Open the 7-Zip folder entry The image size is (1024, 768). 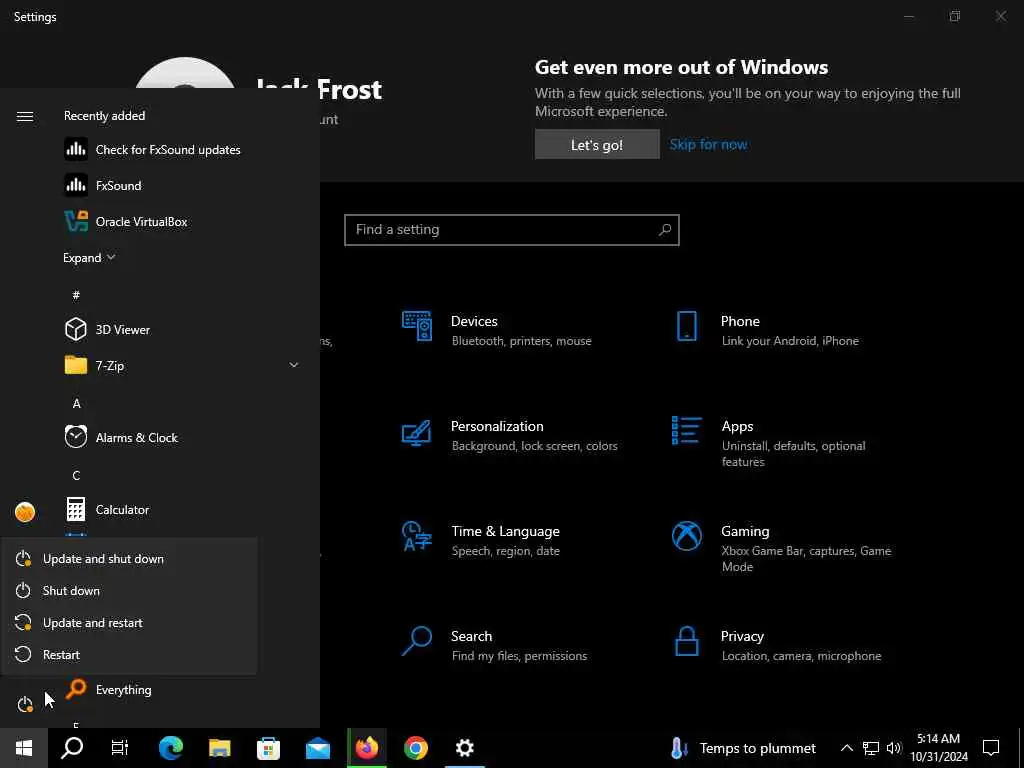110,366
